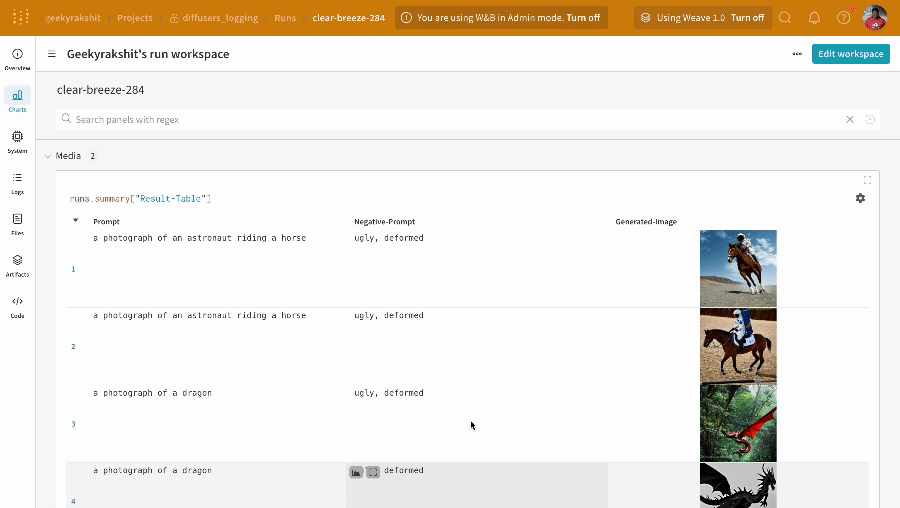Collapse the Media section chevron
The image size is (900, 508).
(47, 156)
